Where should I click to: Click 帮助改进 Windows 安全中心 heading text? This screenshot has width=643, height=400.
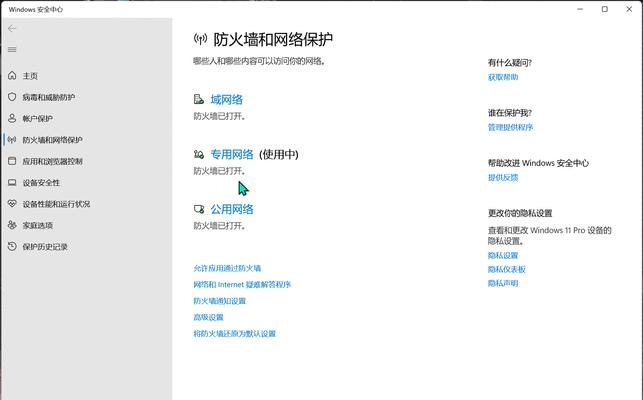538,163
